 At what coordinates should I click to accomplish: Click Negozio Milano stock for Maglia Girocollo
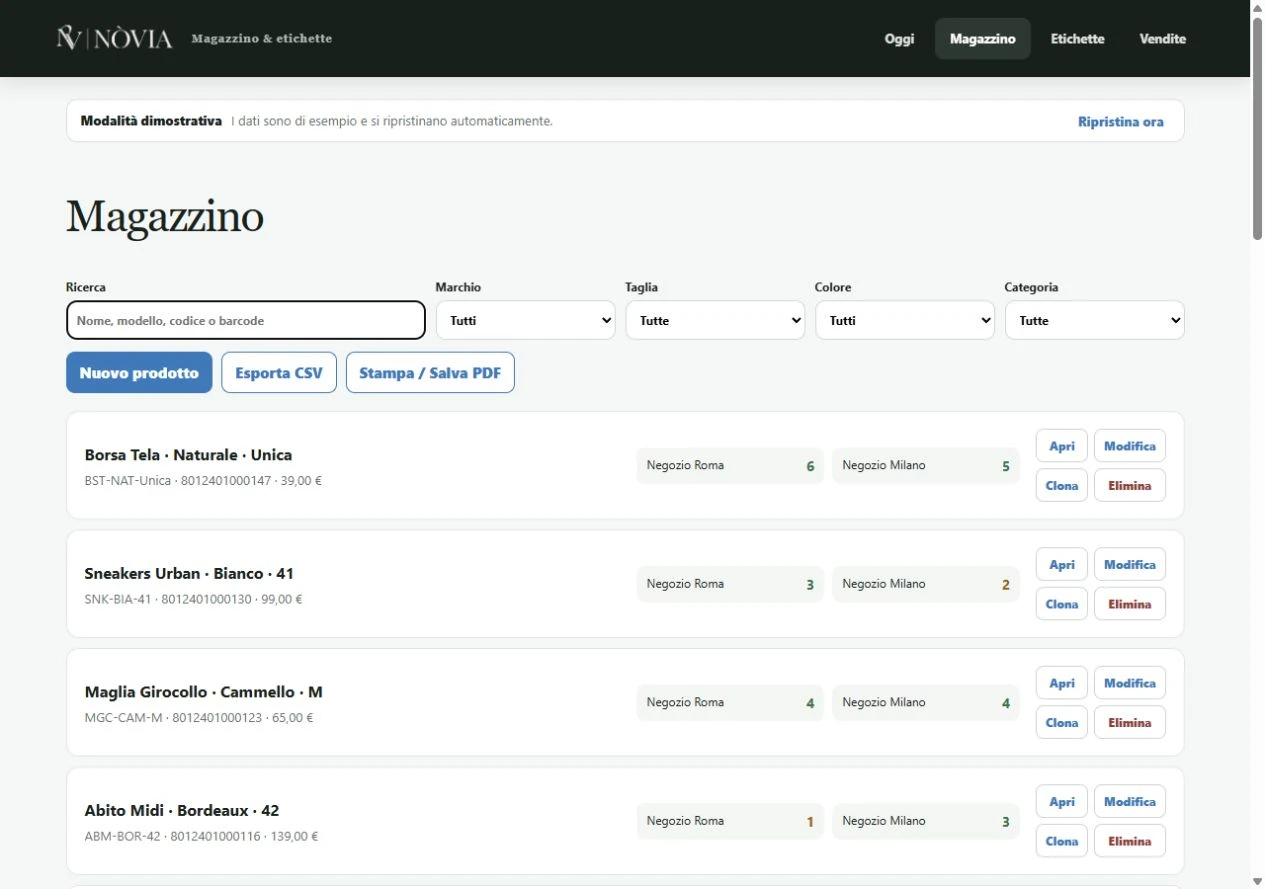(926, 703)
